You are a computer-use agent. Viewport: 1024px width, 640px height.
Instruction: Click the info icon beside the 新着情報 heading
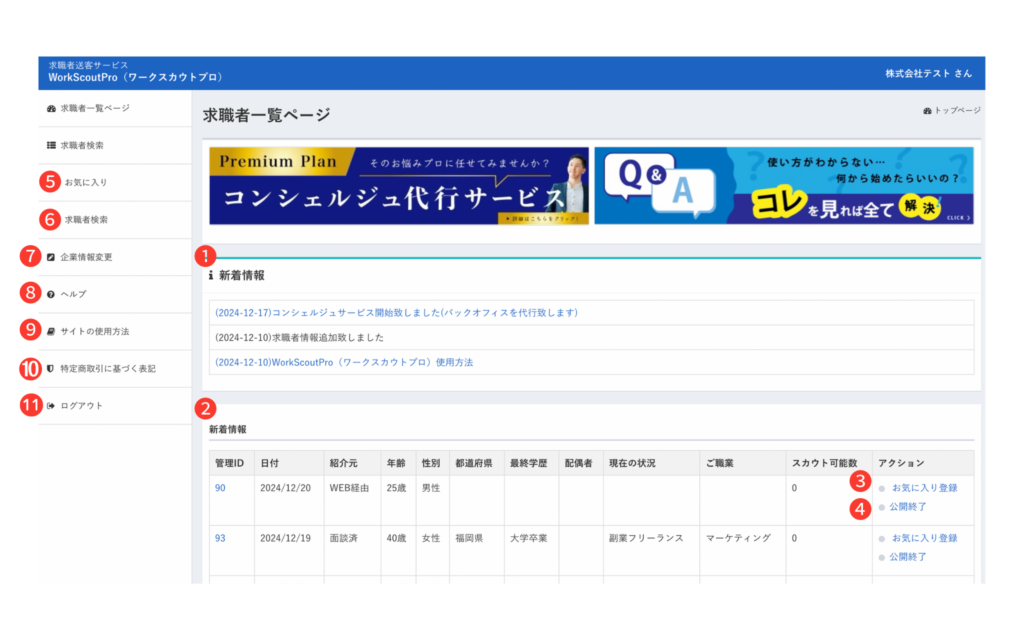click(211, 275)
